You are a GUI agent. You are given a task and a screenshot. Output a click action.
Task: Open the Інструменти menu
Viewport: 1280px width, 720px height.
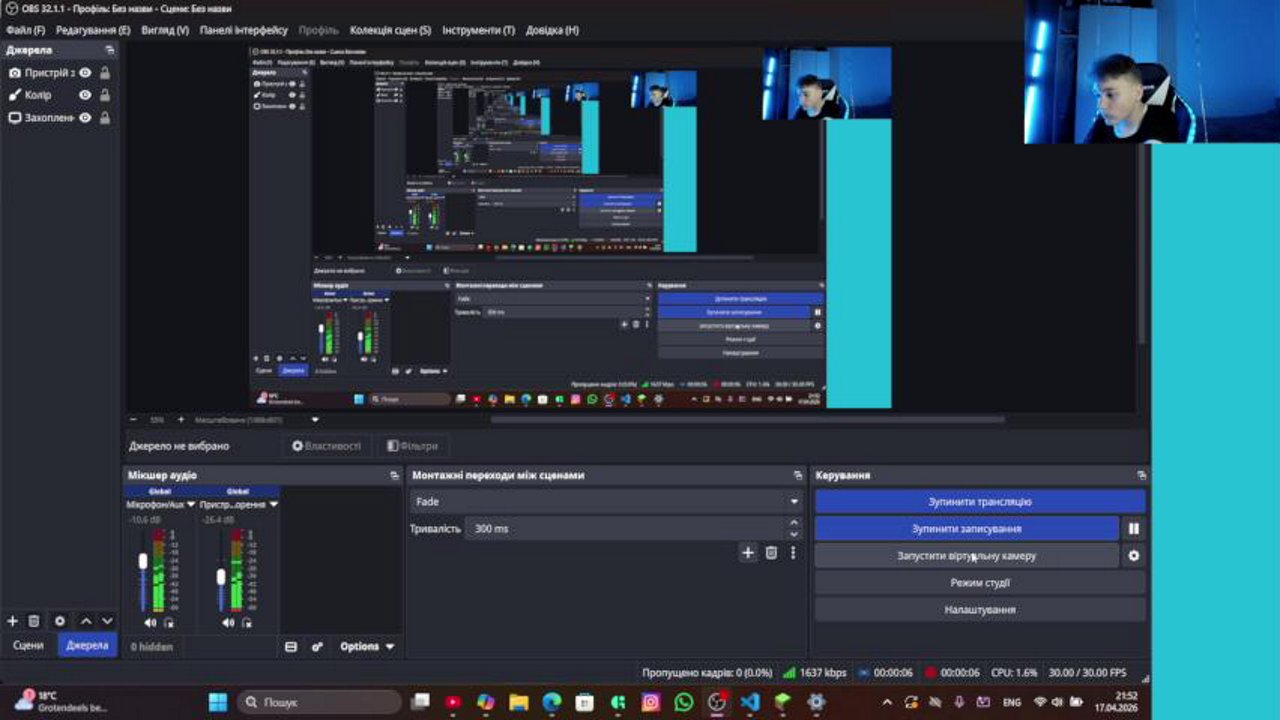pyautogui.click(x=480, y=30)
